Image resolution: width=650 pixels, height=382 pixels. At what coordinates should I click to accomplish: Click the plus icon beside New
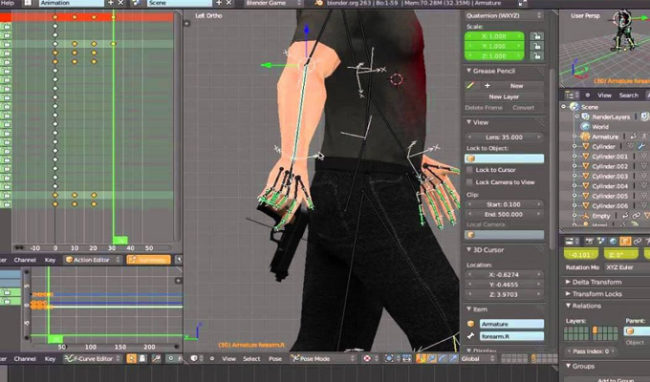(487, 85)
